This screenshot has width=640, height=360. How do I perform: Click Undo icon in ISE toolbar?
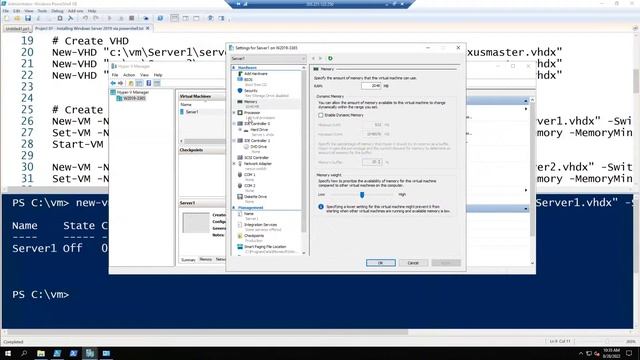click(x=85, y=18)
